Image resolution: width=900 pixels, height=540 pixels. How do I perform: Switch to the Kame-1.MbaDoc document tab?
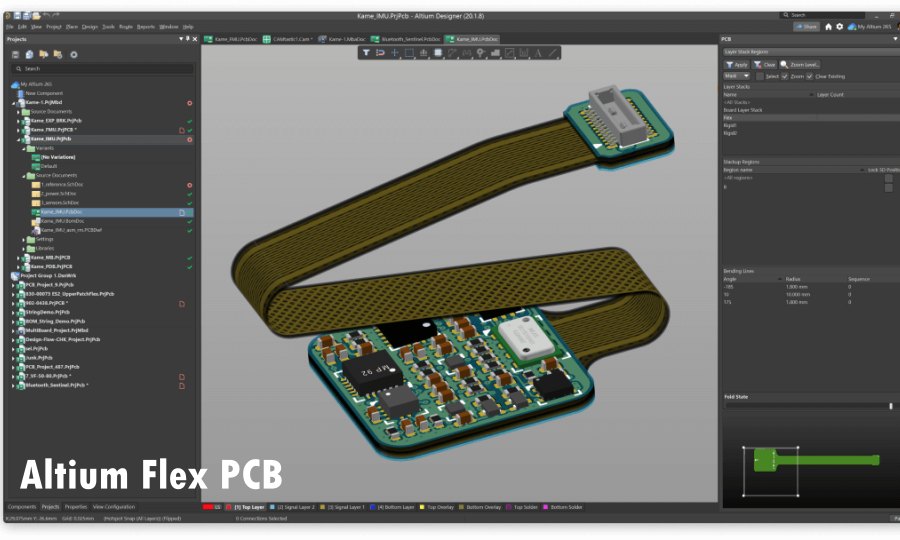click(342, 39)
